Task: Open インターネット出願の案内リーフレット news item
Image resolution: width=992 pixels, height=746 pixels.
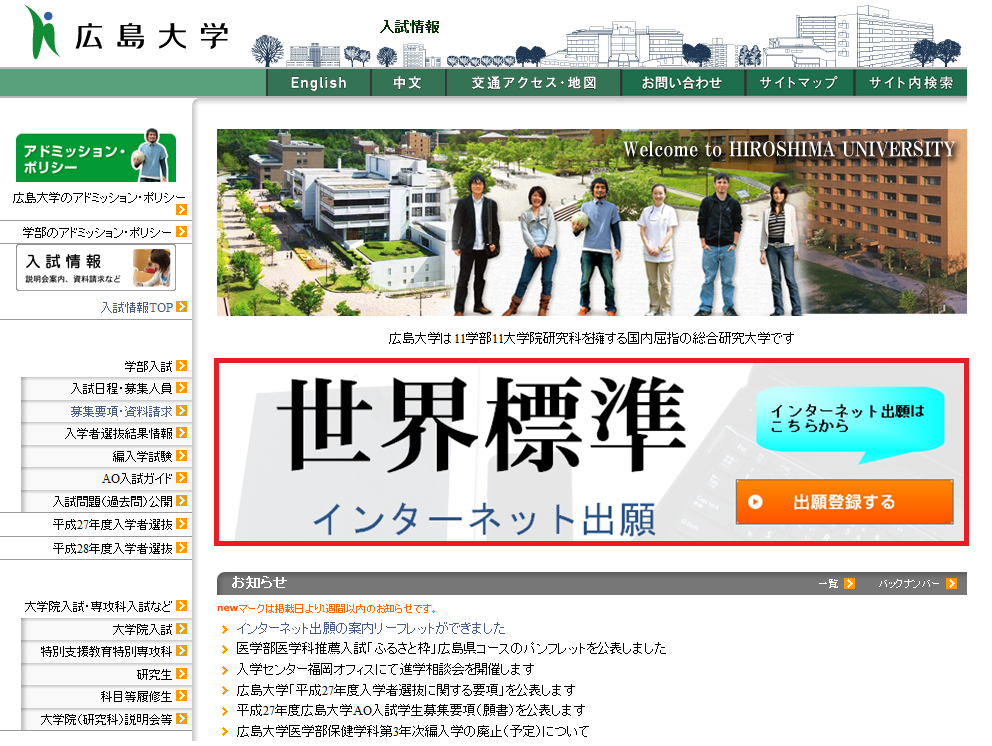Action: coord(371,628)
